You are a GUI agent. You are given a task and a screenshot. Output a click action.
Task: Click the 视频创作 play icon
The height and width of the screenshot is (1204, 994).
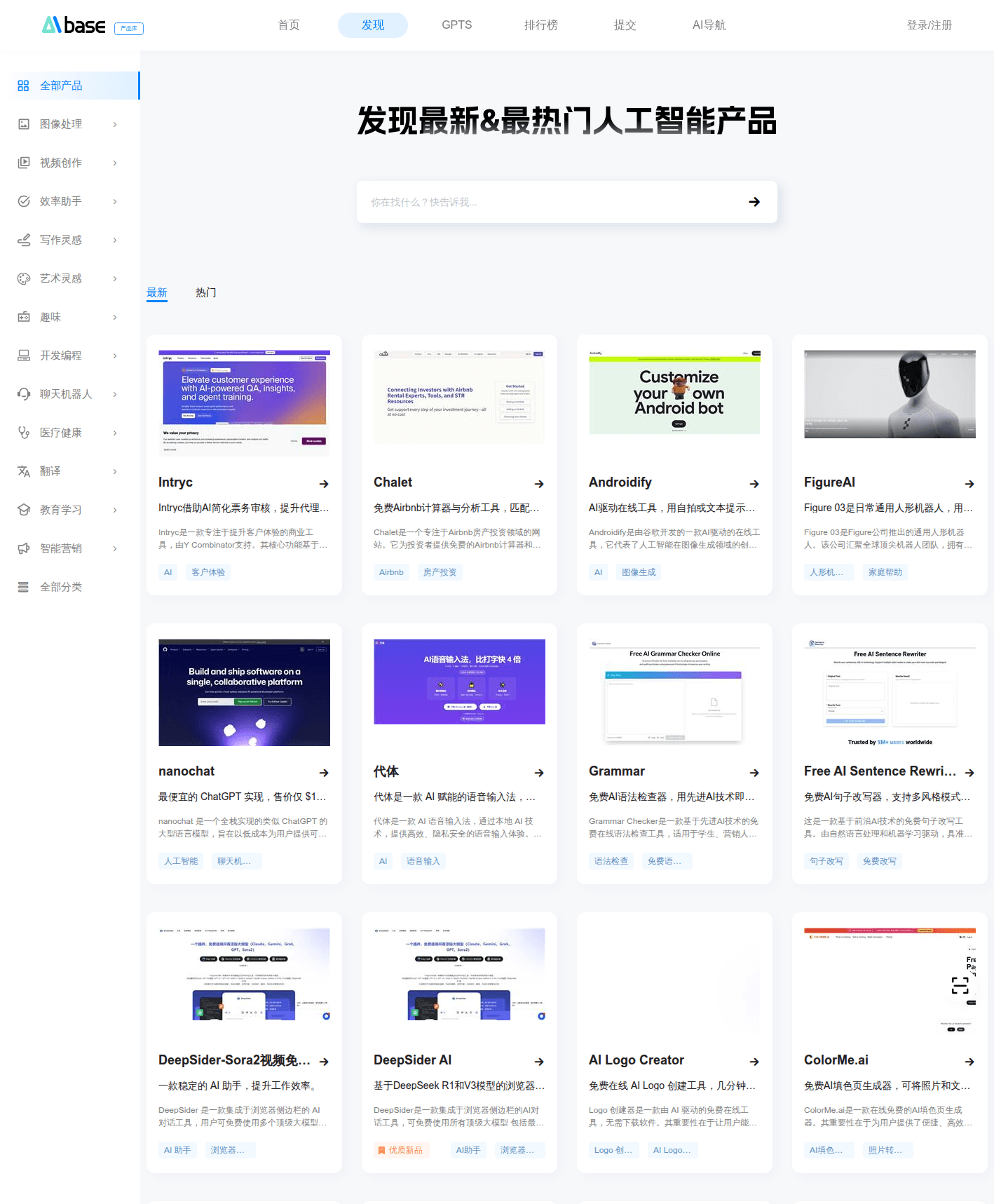click(x=24, y=163)
